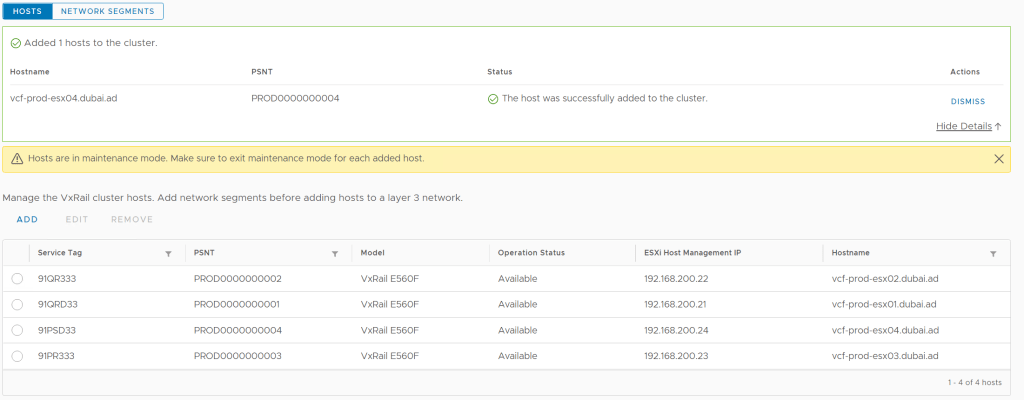
Task: Click the ADD hosts button
Action: click(x=27, y=219)
